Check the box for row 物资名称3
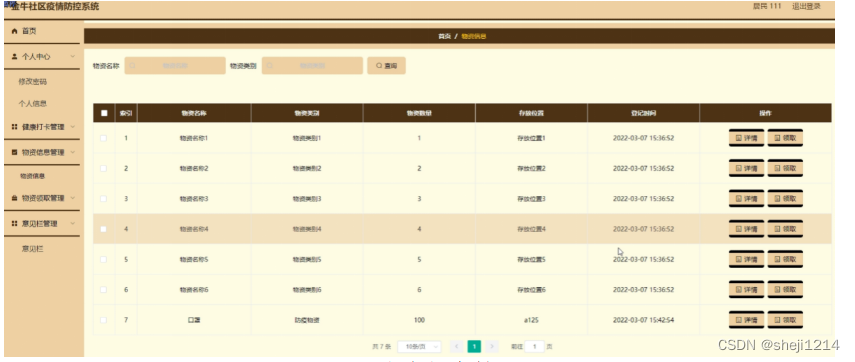The image size is (855, 362). tap(104, 199)
